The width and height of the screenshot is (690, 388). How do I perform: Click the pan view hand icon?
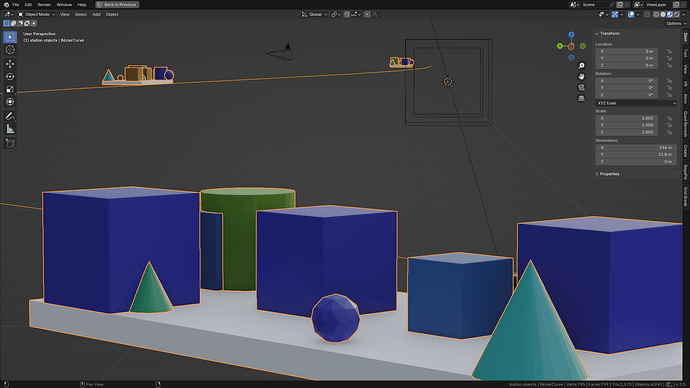(581, 77)
